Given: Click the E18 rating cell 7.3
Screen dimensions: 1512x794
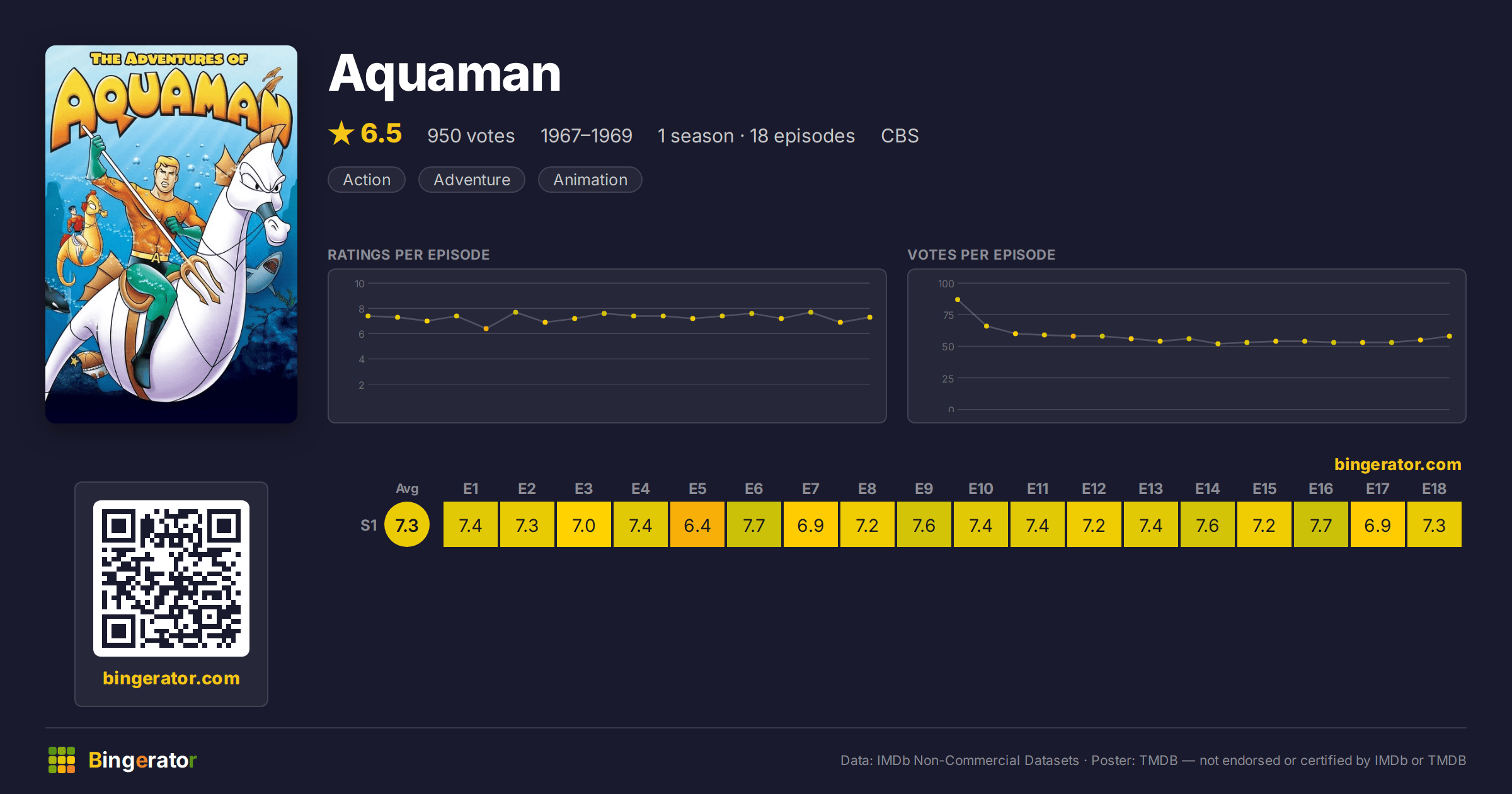Looking at the screenshot, I should click(1435, 524).
